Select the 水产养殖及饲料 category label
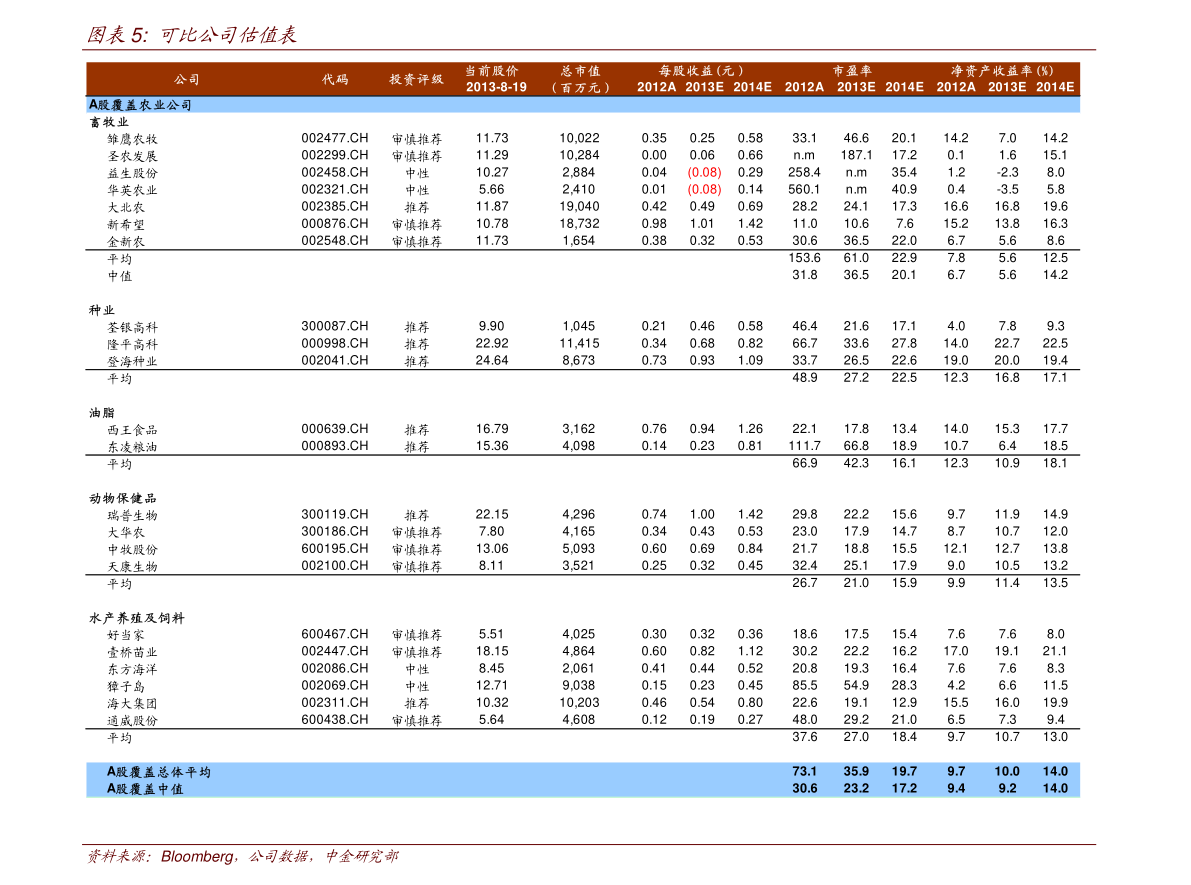Image resolution: width=1191 pixels, height=885 pixels. (x=137, y=618)
